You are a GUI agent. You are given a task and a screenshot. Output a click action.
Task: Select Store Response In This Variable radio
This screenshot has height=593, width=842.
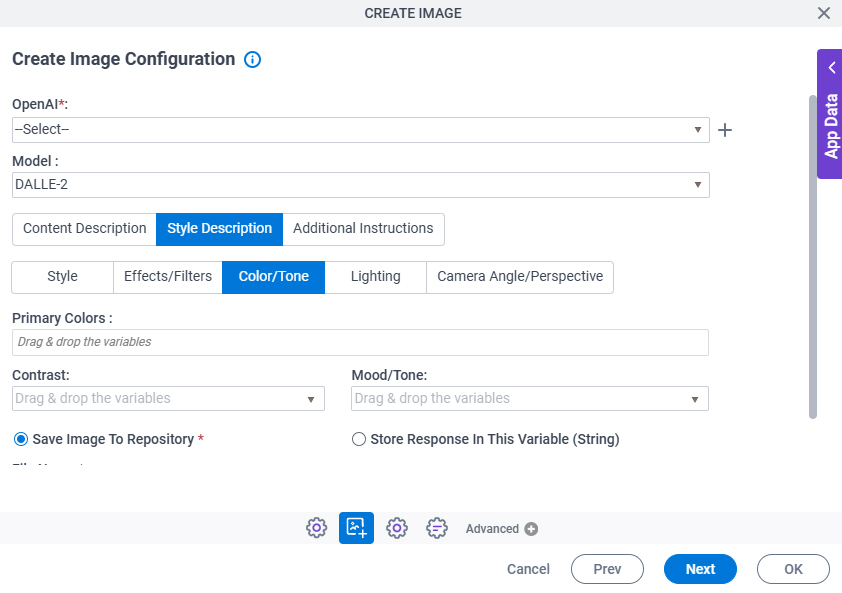click(x=359, y=439)
